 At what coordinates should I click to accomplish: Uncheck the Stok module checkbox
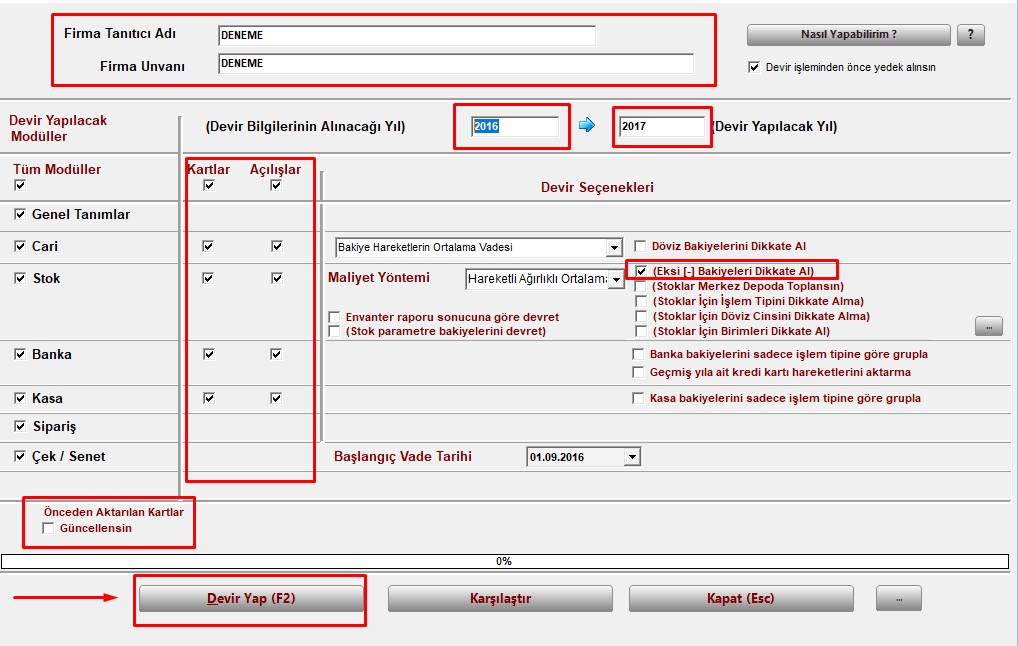click(20, 278)
